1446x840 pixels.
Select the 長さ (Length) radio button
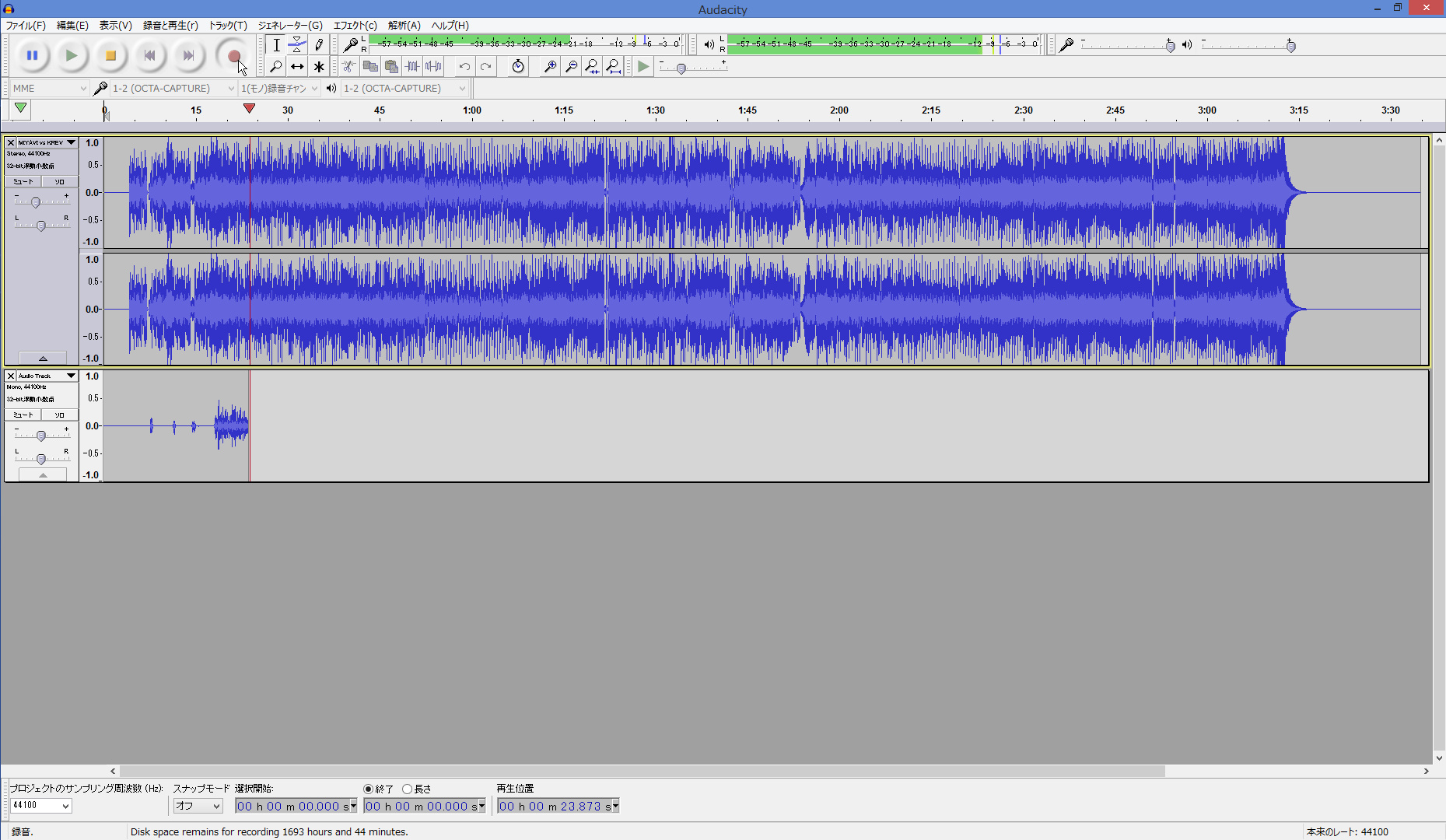(x=407, y=789)
